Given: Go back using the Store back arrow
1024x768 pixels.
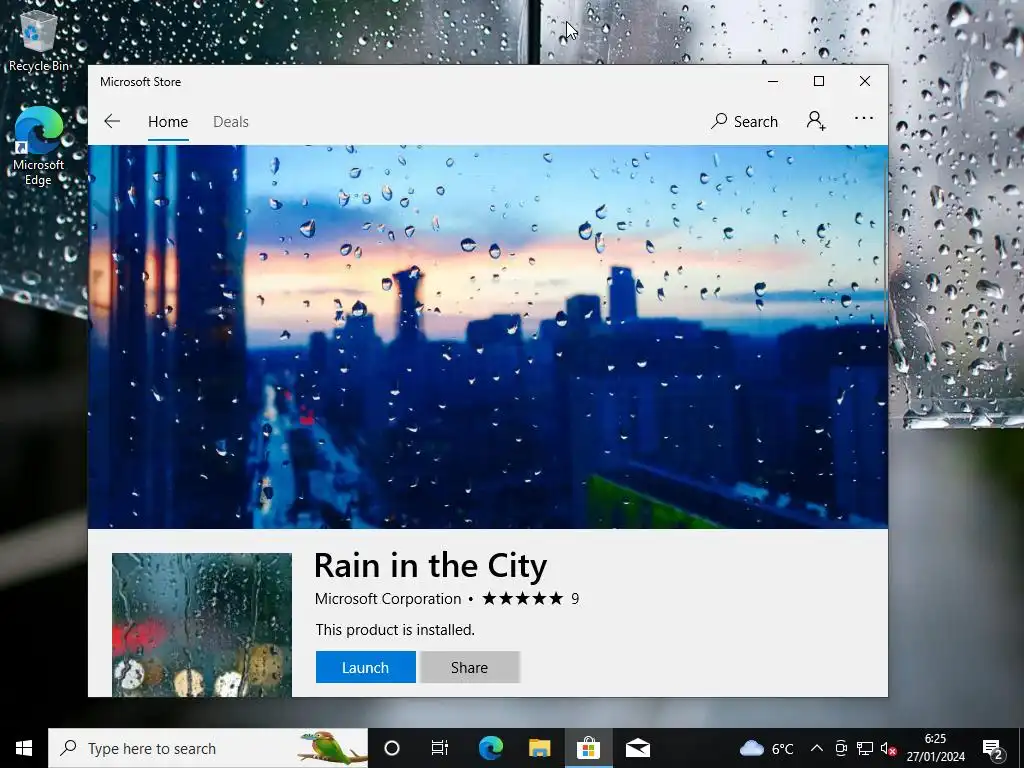Looking at the screenshot, I should coord(112,121).
